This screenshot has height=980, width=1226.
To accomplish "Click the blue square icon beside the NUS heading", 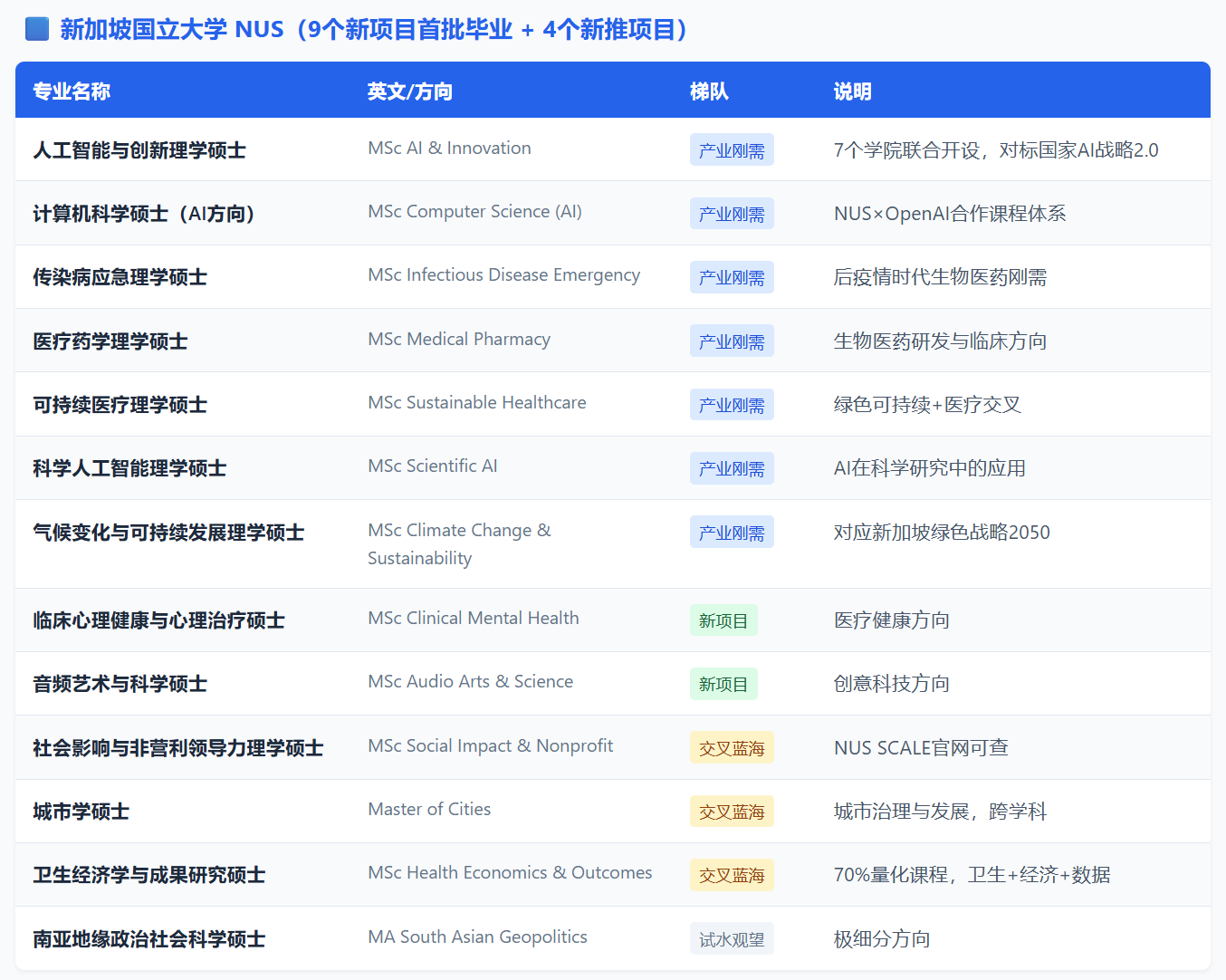I will pos(37,29).
